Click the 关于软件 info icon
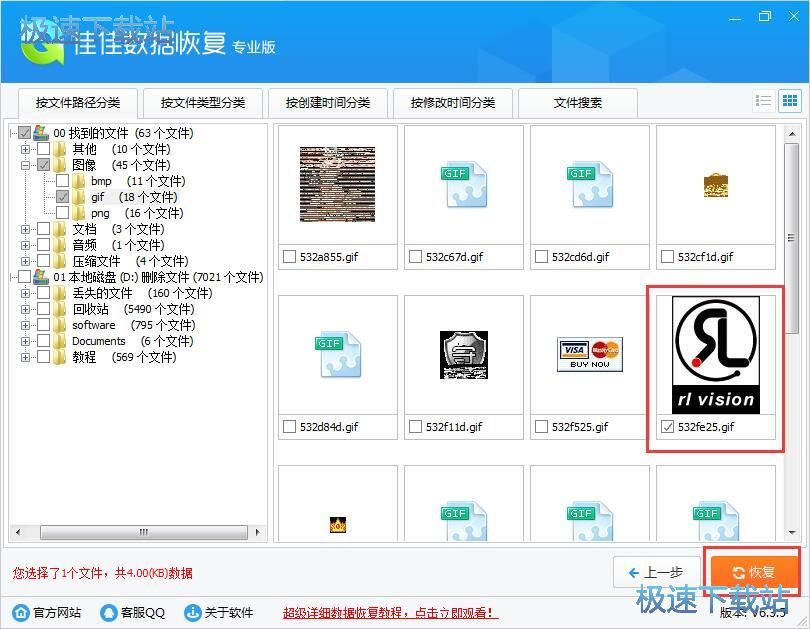The image size is (810, 629). [192, 612]
